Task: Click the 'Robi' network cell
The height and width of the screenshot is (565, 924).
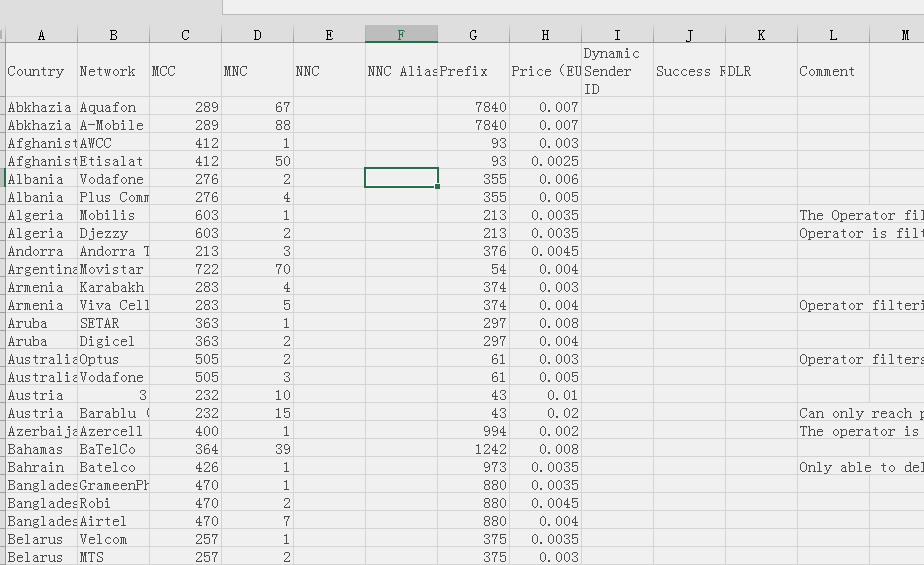Action: click(113, 503)
